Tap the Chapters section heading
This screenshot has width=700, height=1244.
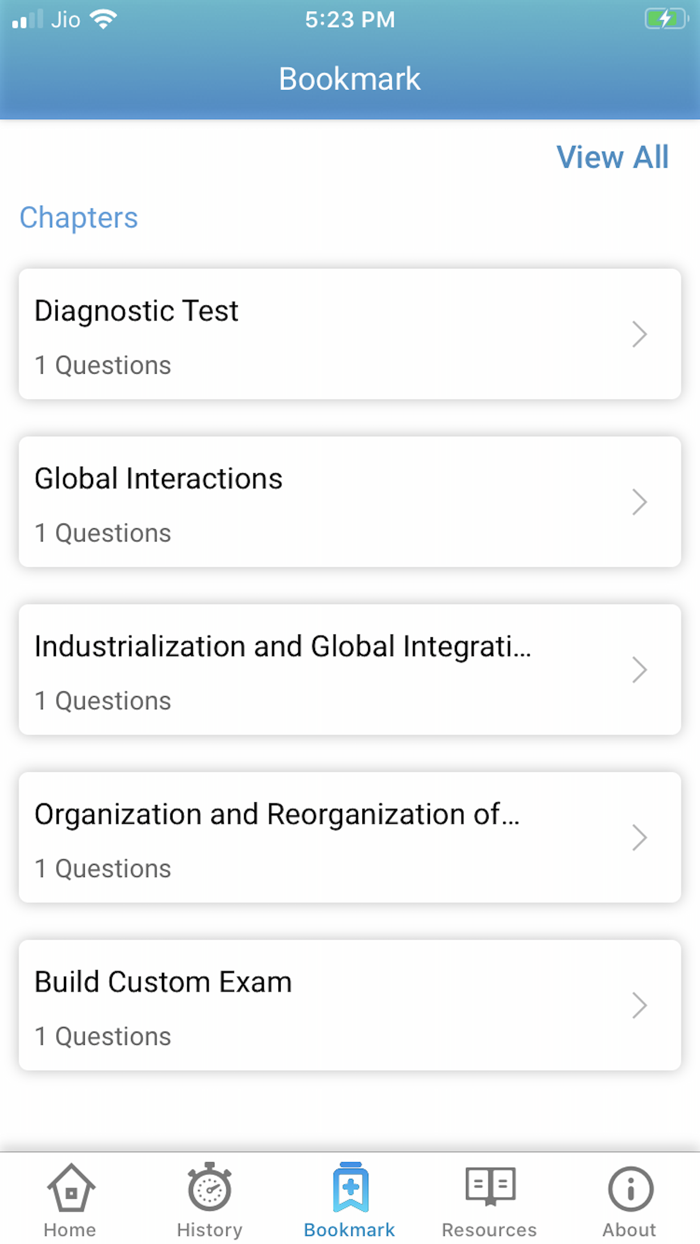[79, 218]
